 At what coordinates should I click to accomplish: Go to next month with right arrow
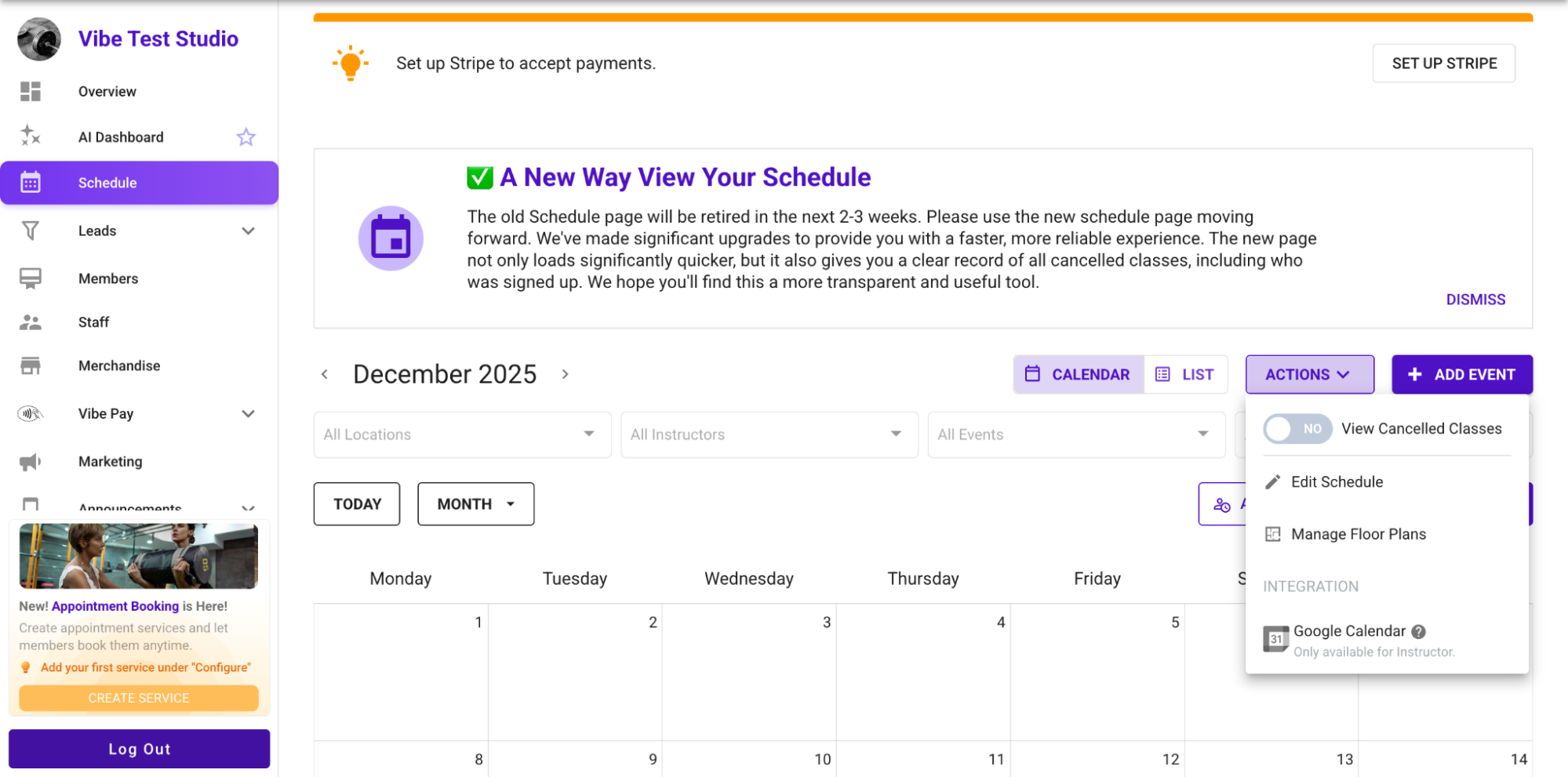coord(565,375)
